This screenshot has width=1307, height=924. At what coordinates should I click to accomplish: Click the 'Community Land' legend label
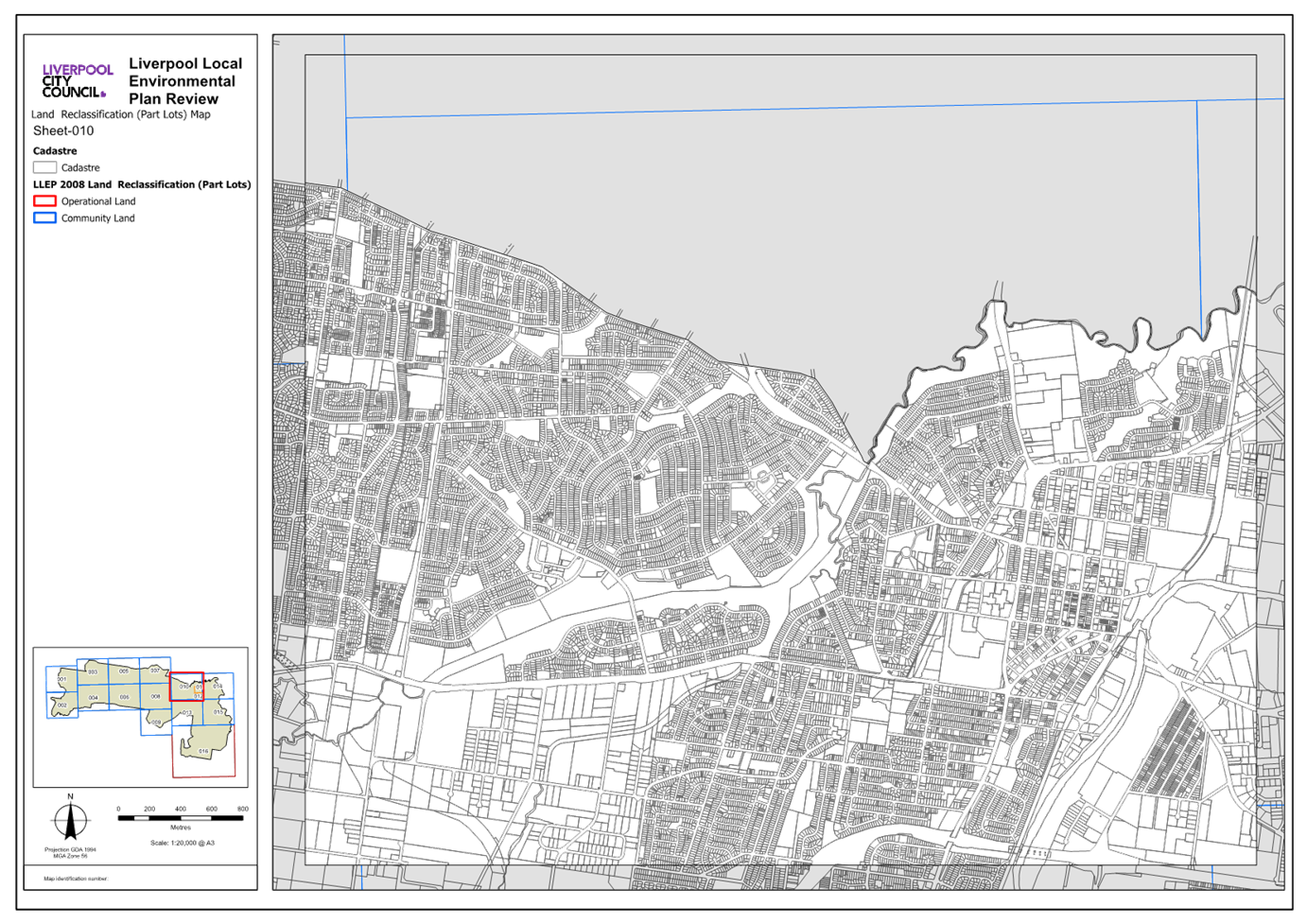(98, 218)
